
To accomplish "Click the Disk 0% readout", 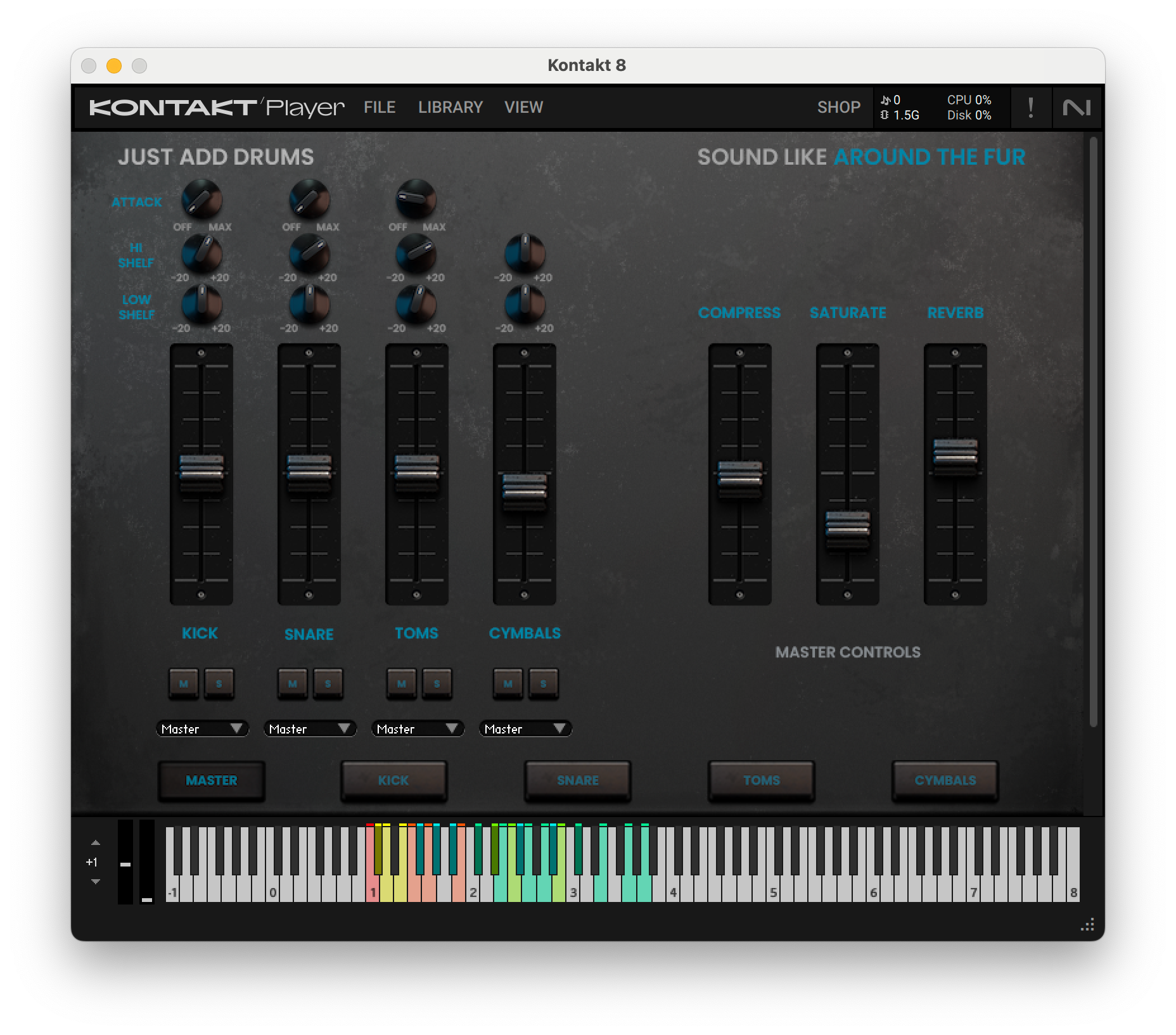I will tap(969, 115).
